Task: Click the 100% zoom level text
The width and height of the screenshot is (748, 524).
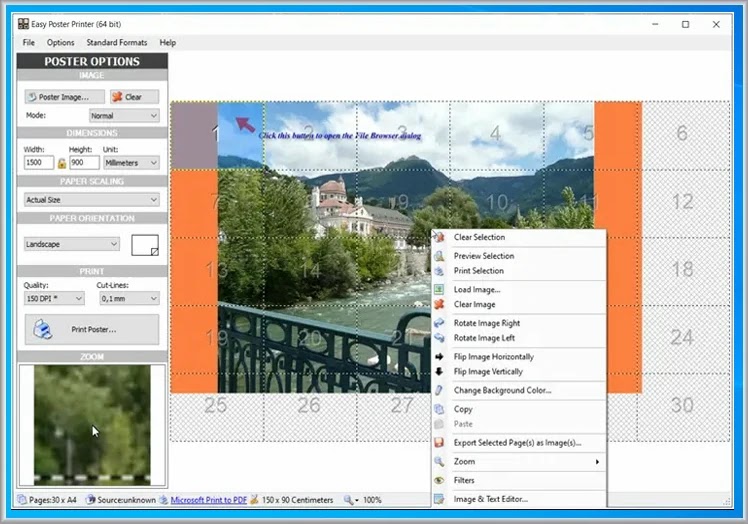Action: pyautogui.click(x=372, y=500)
